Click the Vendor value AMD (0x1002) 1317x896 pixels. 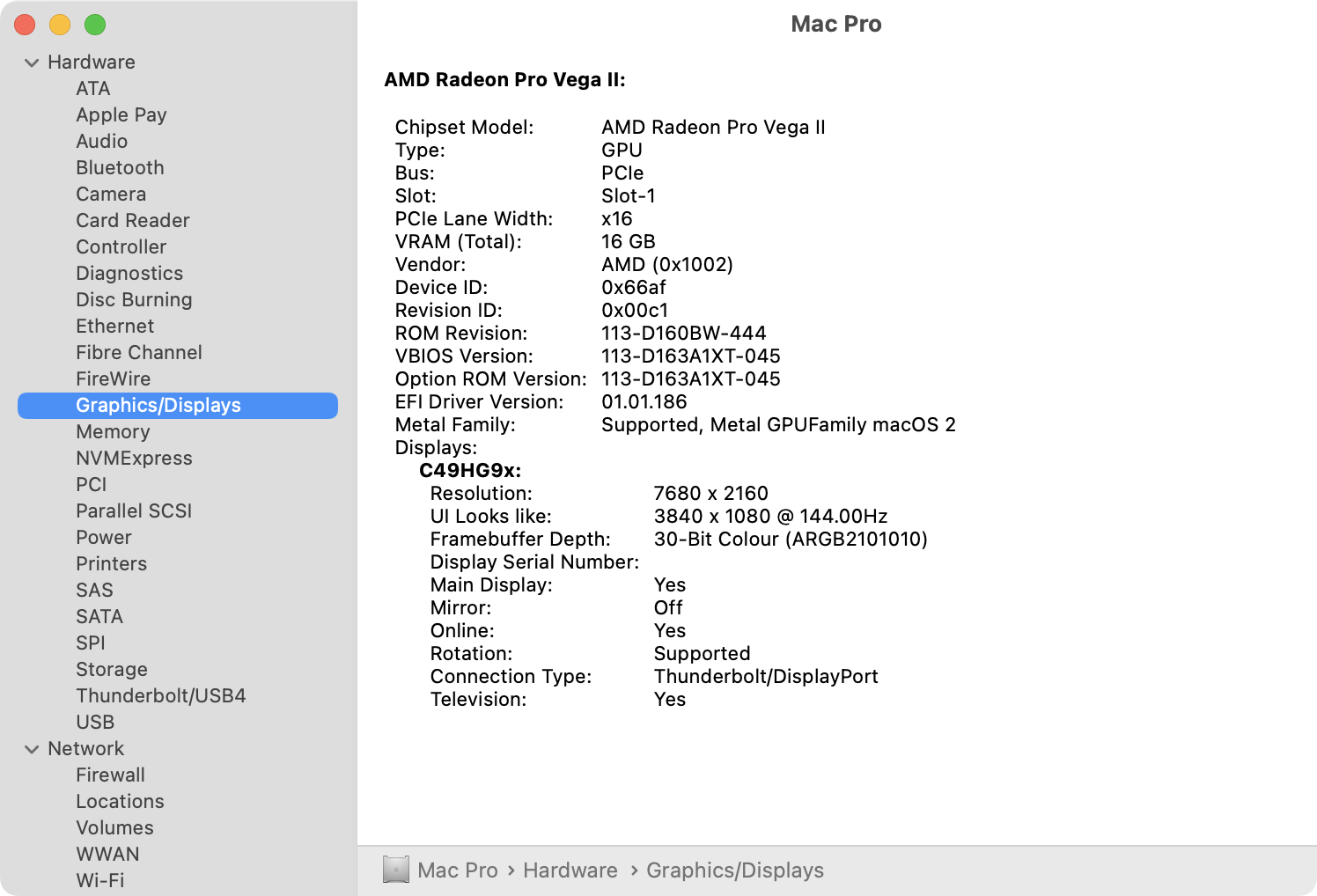click(667, 265)
